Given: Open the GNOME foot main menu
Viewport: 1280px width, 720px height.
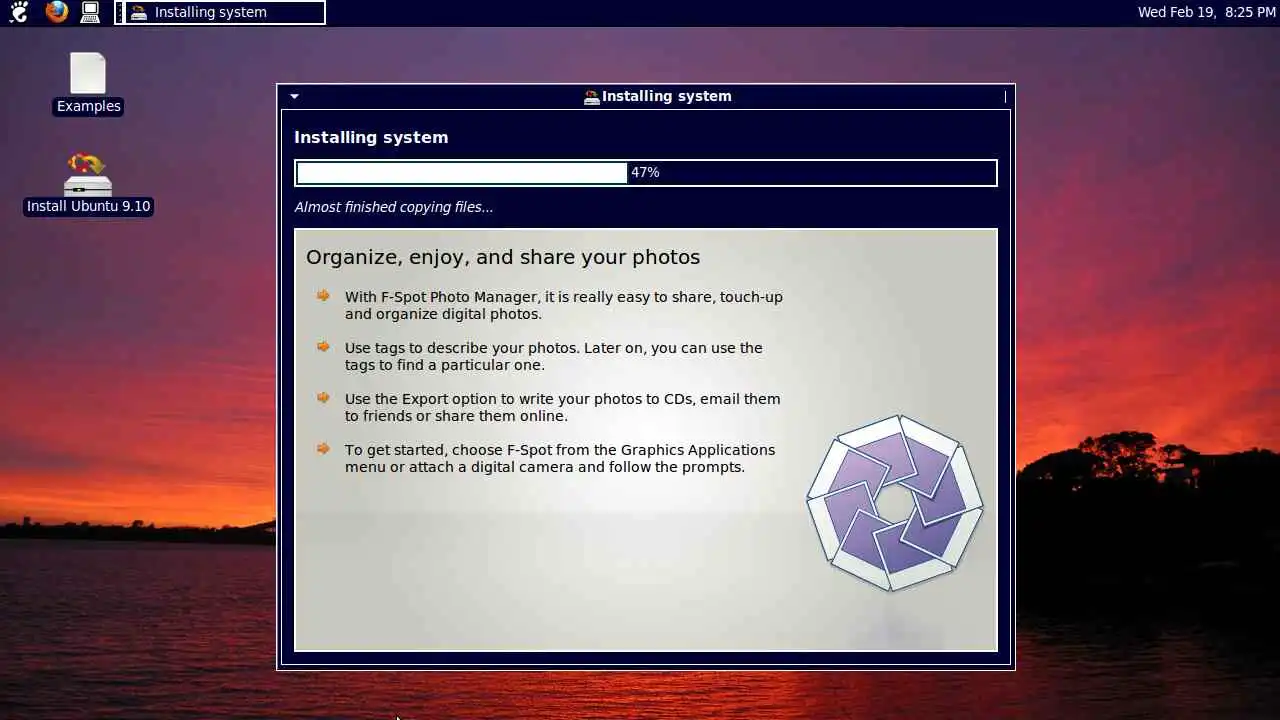Looking at the screenshot, I should coord(18,12).
